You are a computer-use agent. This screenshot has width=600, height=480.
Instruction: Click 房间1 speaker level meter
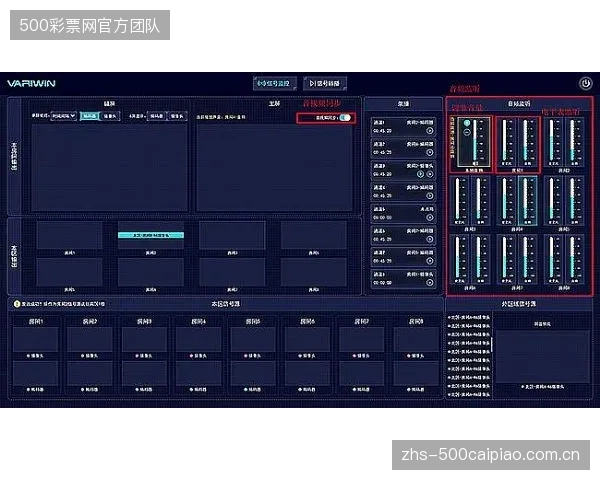528,142
